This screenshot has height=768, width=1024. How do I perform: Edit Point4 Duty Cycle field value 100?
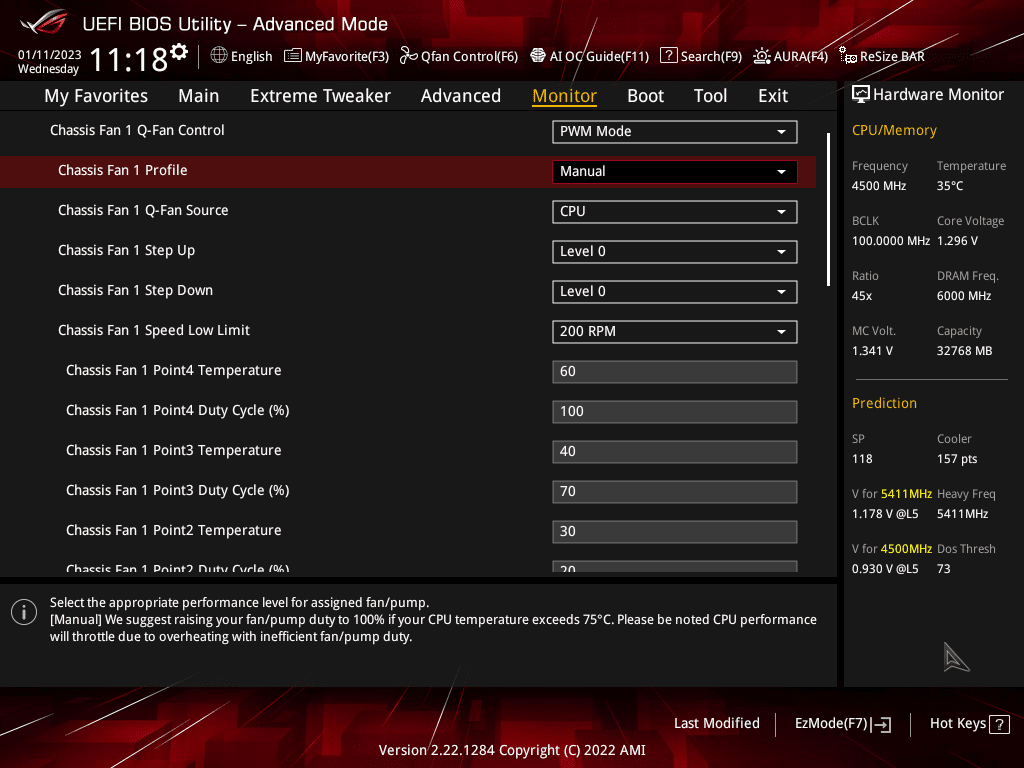click(675, 411)
